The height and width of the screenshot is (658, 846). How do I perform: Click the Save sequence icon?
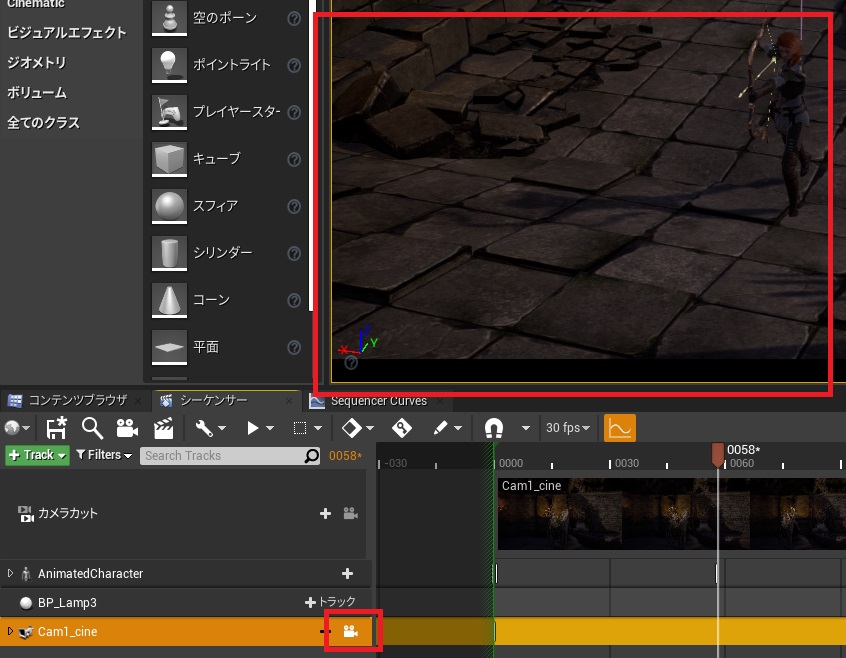[x=56, y=428]
